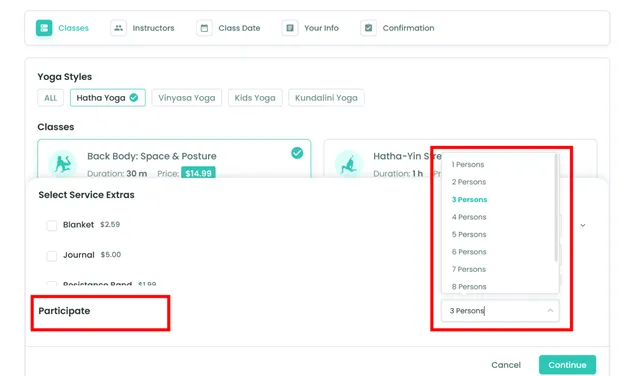Click the $14.99 price tag
635x376 pixels.
(x=198, y=173)
